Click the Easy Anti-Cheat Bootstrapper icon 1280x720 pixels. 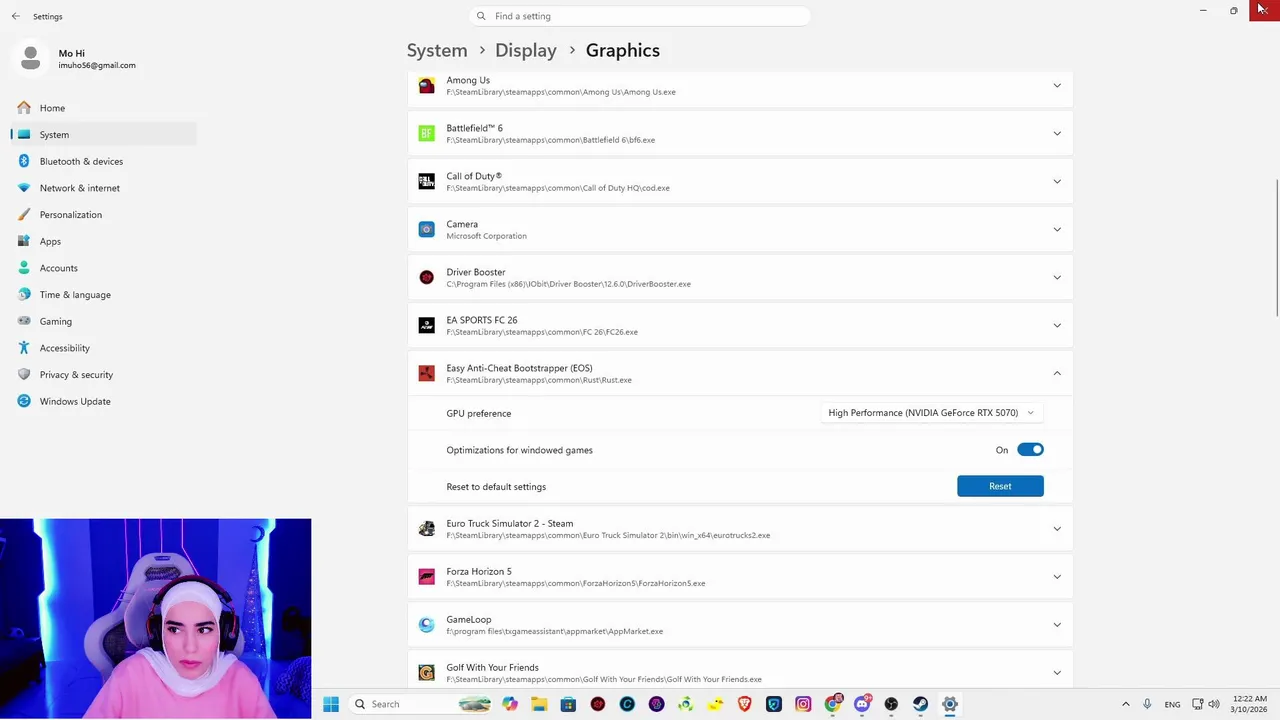coord(427,374)
